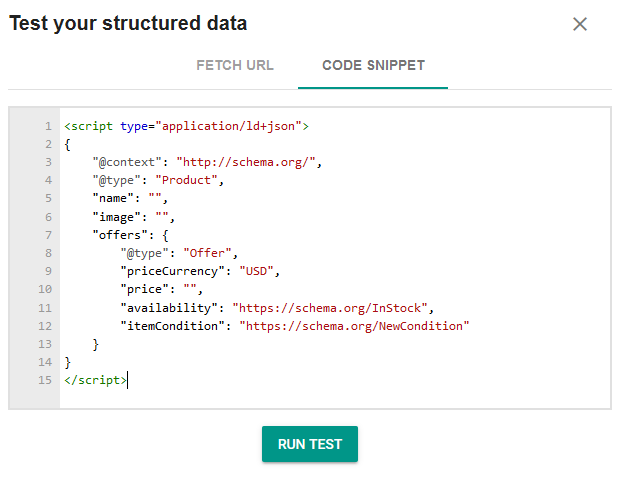
Task: Switch to the FETCH URL tab
Action: pyautogui.click(x=235, y=66)
